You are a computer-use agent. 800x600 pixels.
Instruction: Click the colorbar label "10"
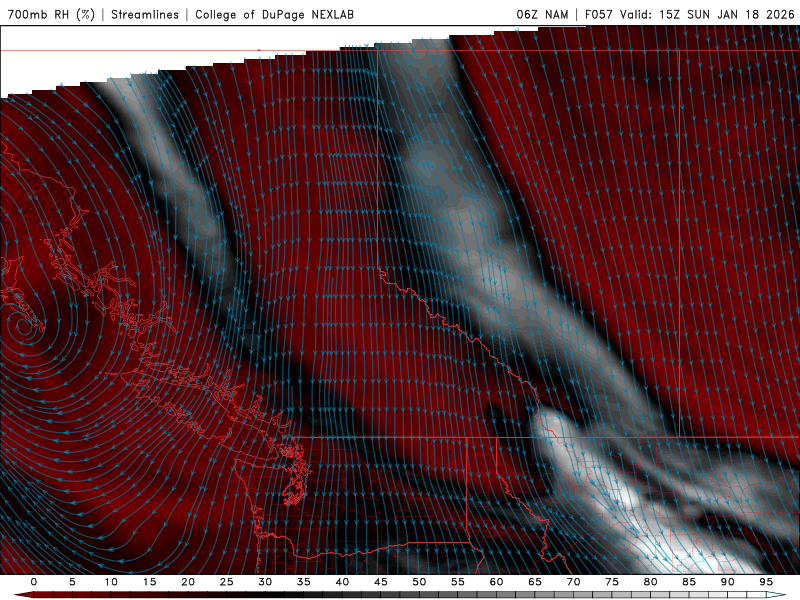coord(111,582)
